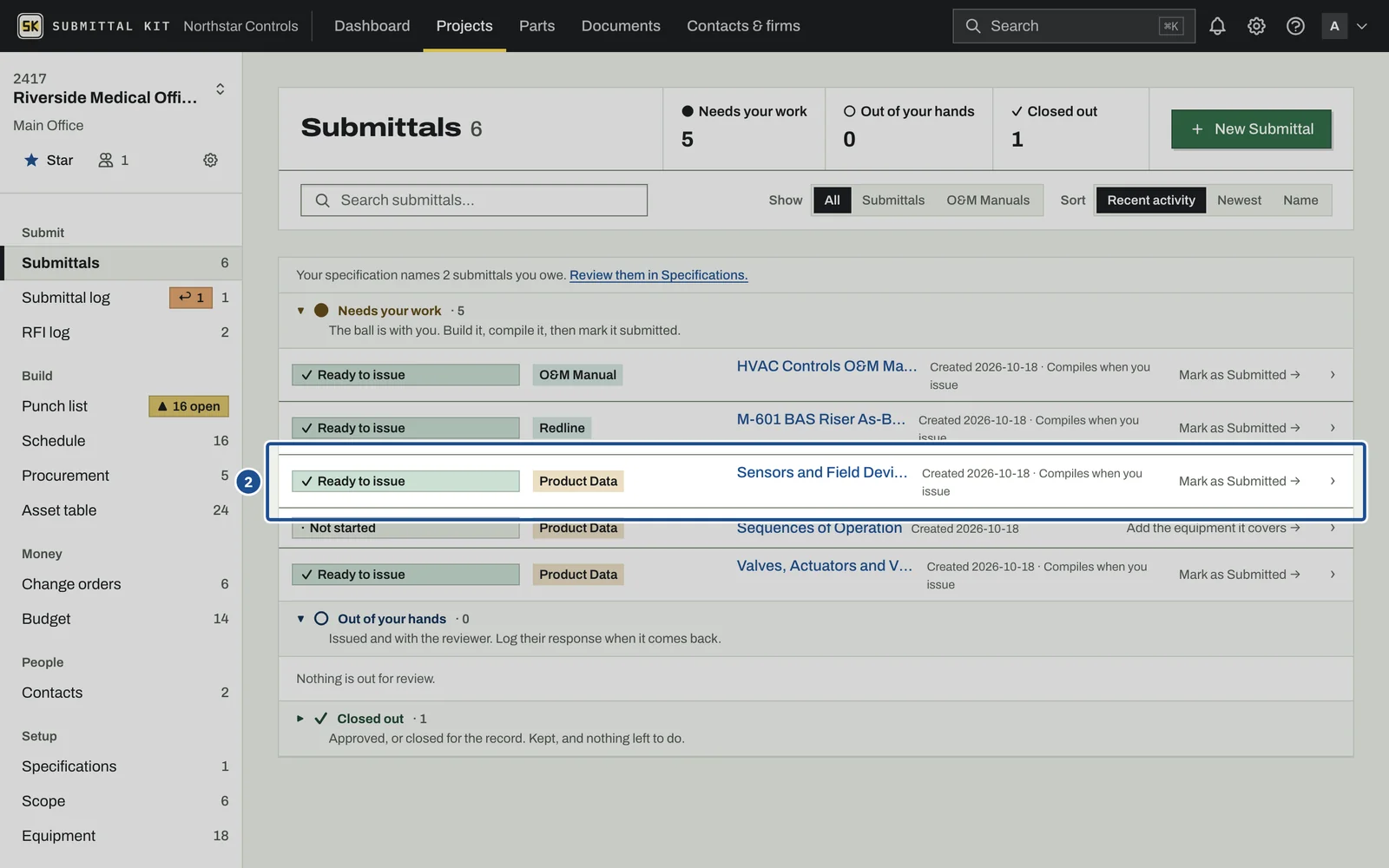Sort by Name

pyautogui.click(x=1300, y=201)
